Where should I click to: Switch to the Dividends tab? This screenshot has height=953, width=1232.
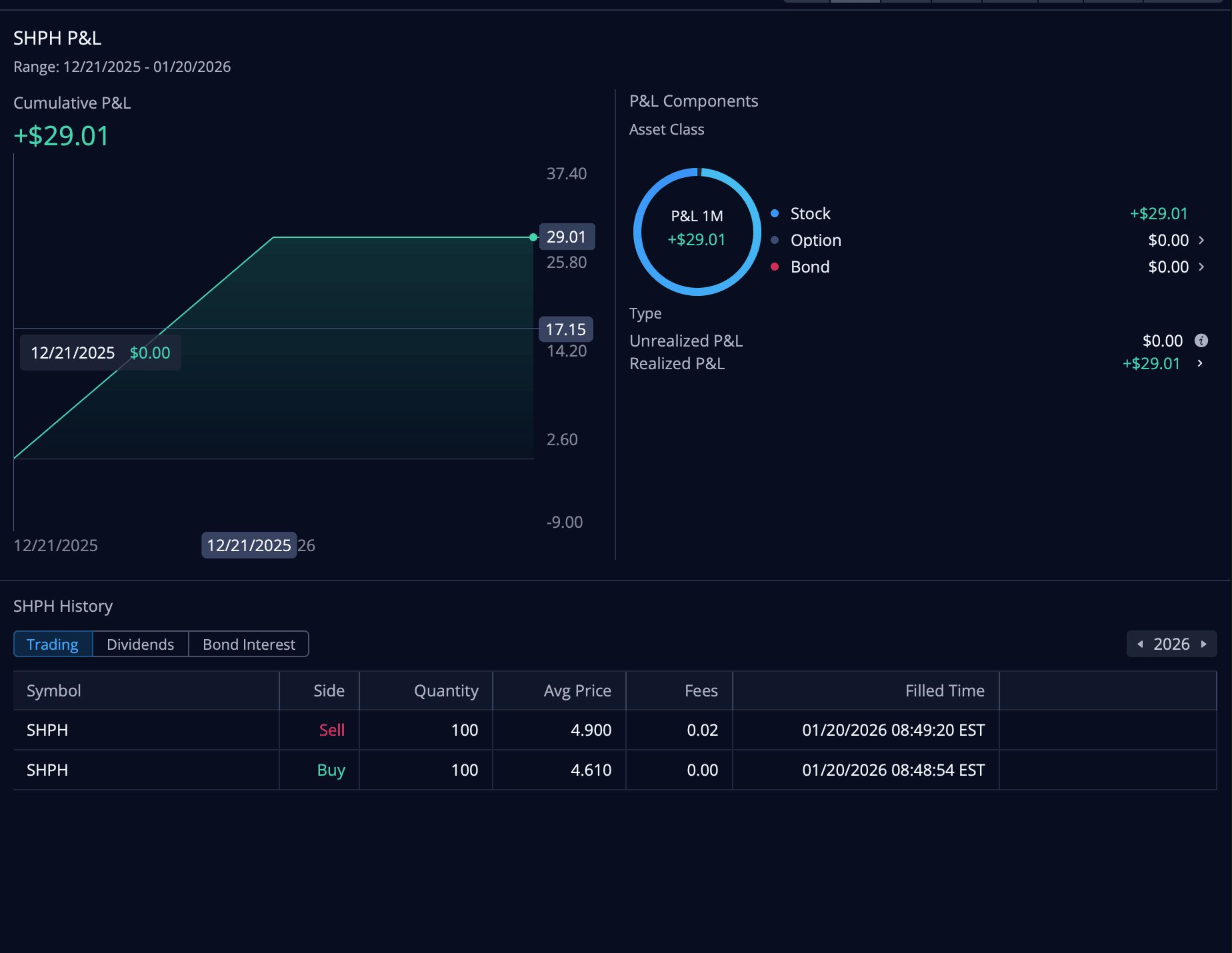140,644
